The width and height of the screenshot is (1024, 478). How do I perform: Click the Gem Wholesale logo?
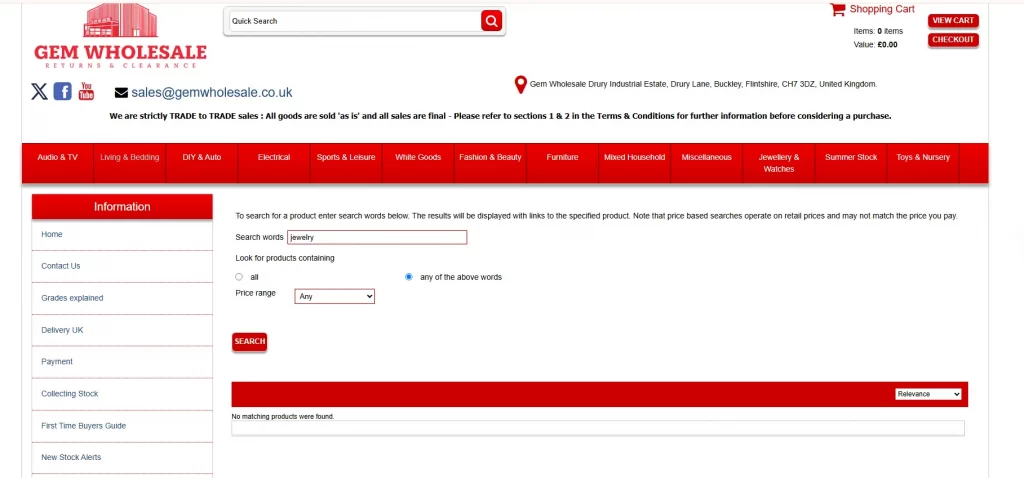[120, 35]
